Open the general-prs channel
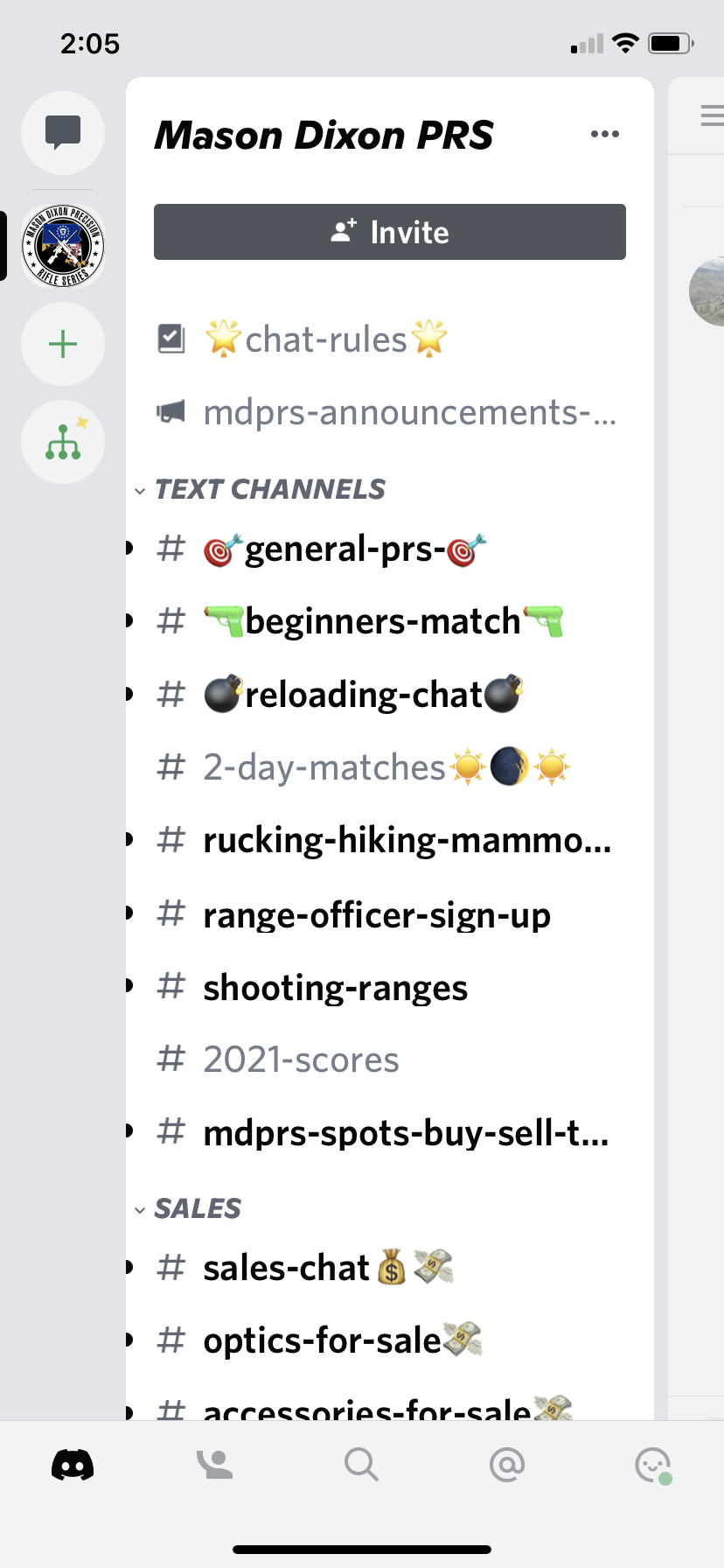The width and height of the screenshot is (724, 1568). [390, 549]
